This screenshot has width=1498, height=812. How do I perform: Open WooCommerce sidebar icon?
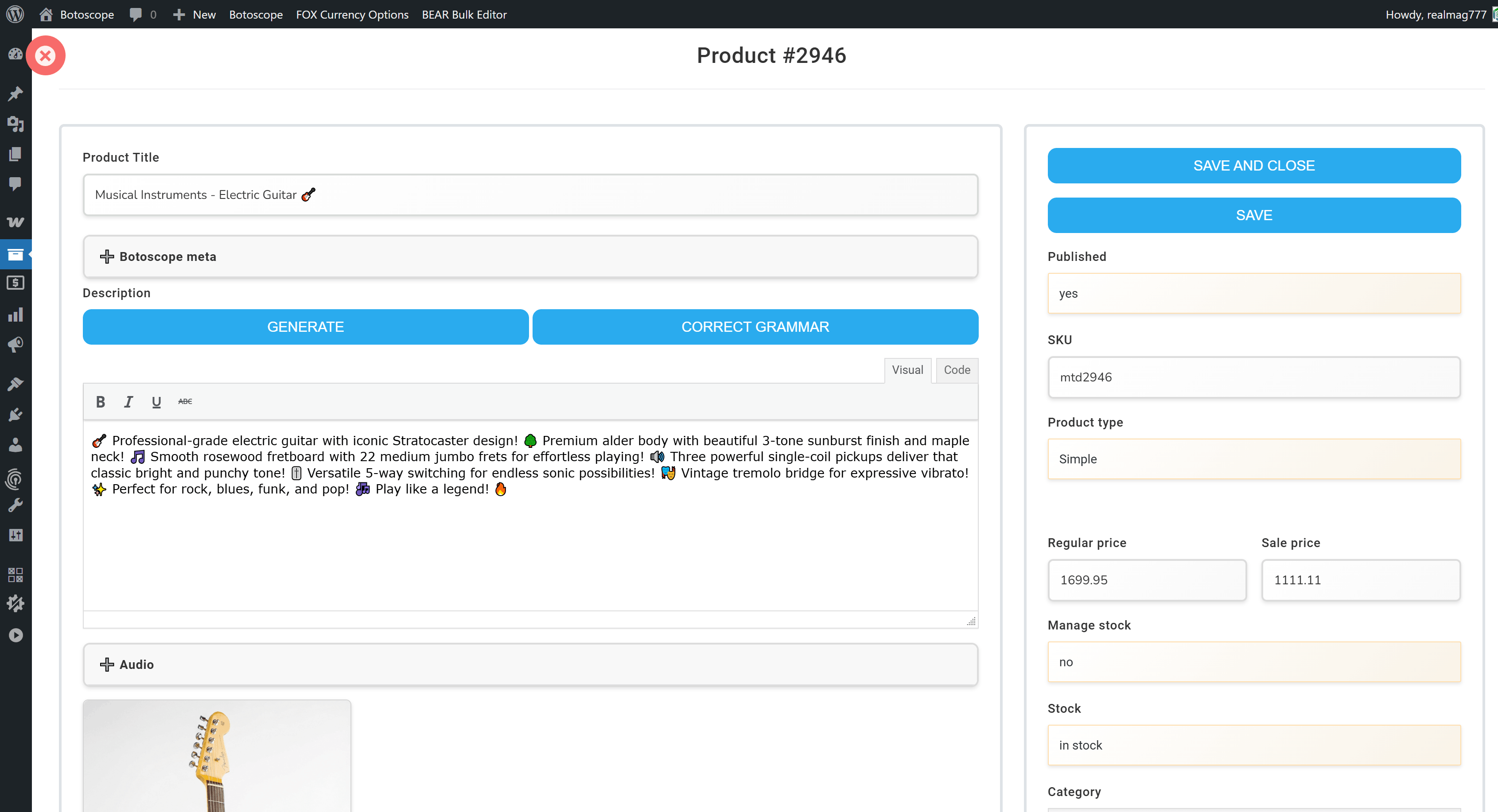15,222
